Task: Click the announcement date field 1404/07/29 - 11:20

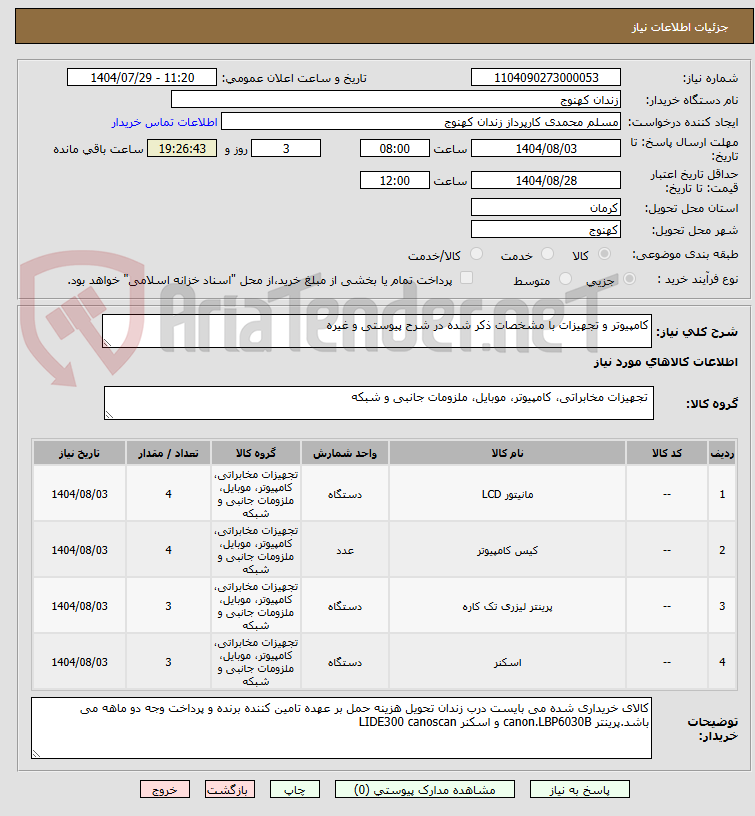Action: click(142, 78)
